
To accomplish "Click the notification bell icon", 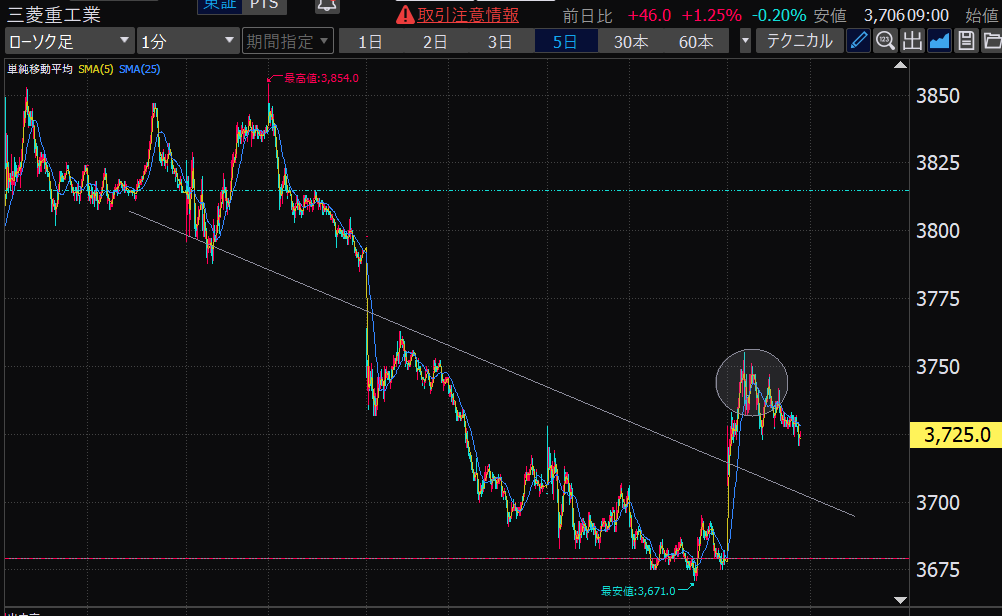I will (x=326, y=5).
